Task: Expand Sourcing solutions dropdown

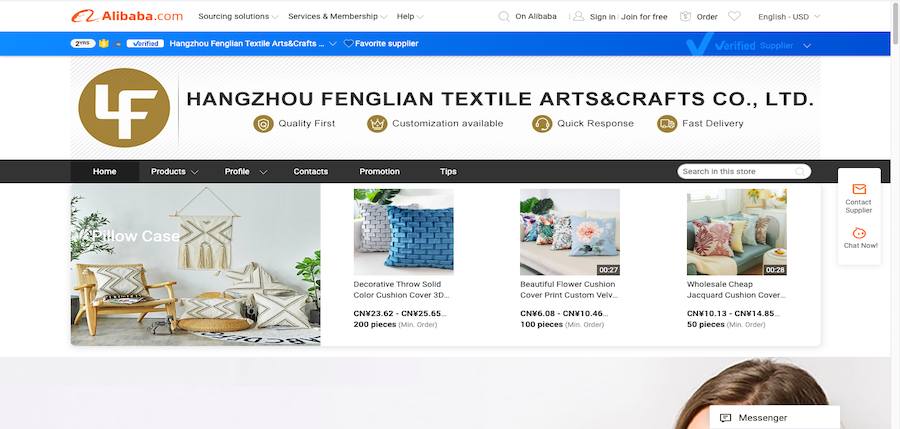Action: [x=238, y=17]
